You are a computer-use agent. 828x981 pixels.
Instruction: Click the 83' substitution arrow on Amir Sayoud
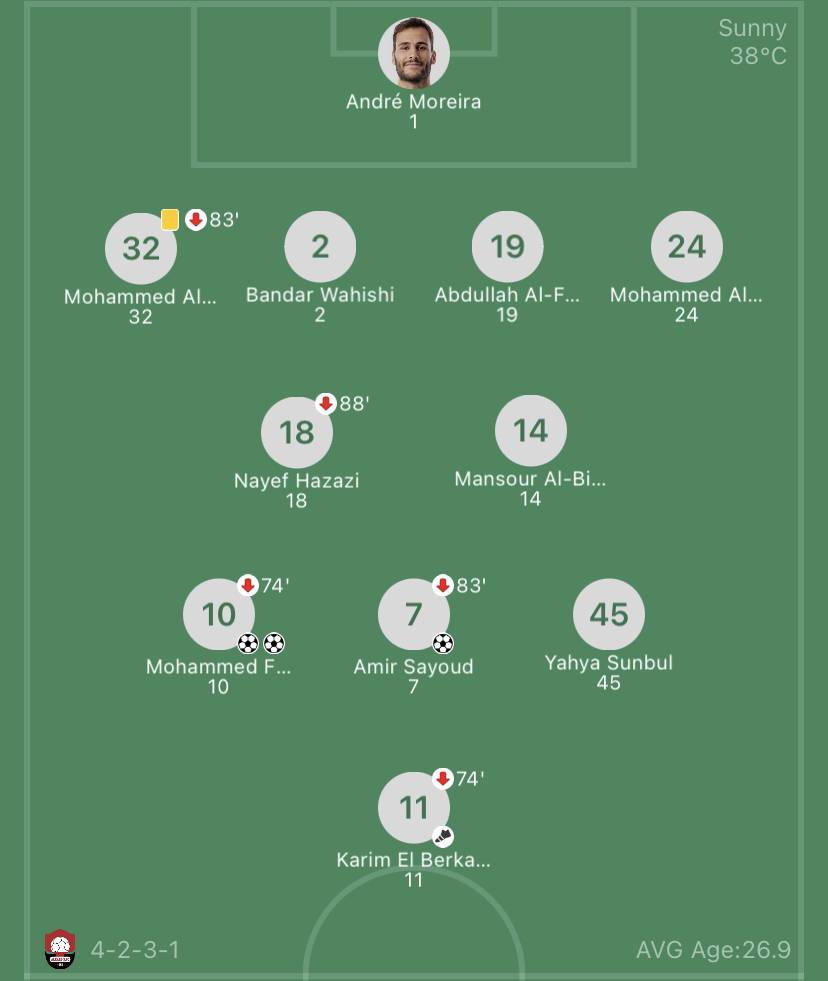(443, 585)
